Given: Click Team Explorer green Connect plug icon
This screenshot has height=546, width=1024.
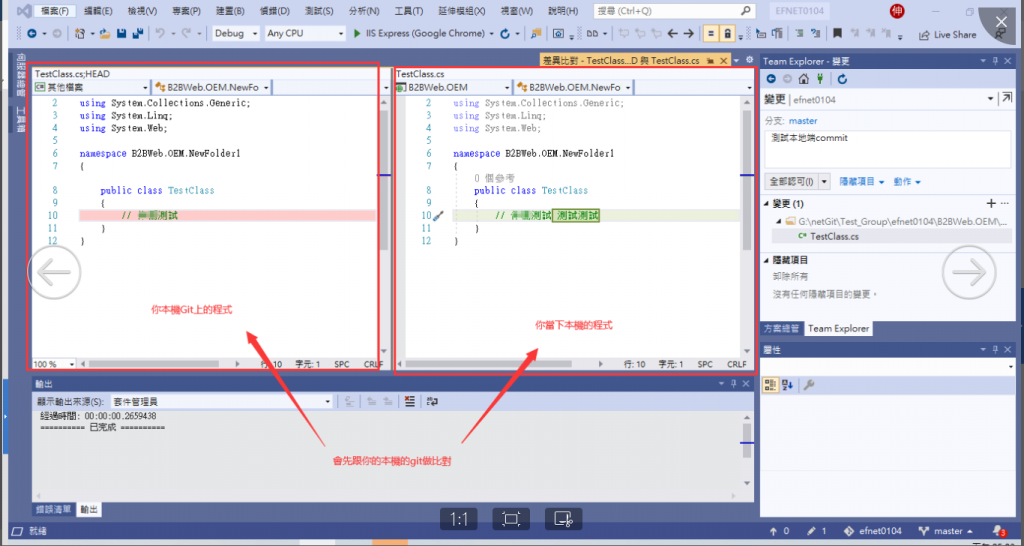Looking at the screenshot, I should point(820,79).
